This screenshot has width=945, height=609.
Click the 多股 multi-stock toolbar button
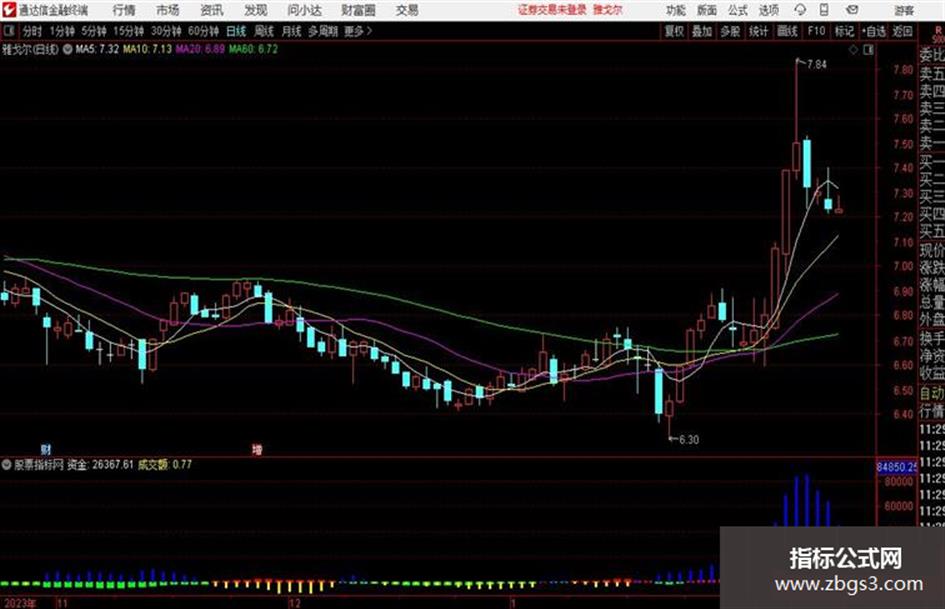pos(730,31)
